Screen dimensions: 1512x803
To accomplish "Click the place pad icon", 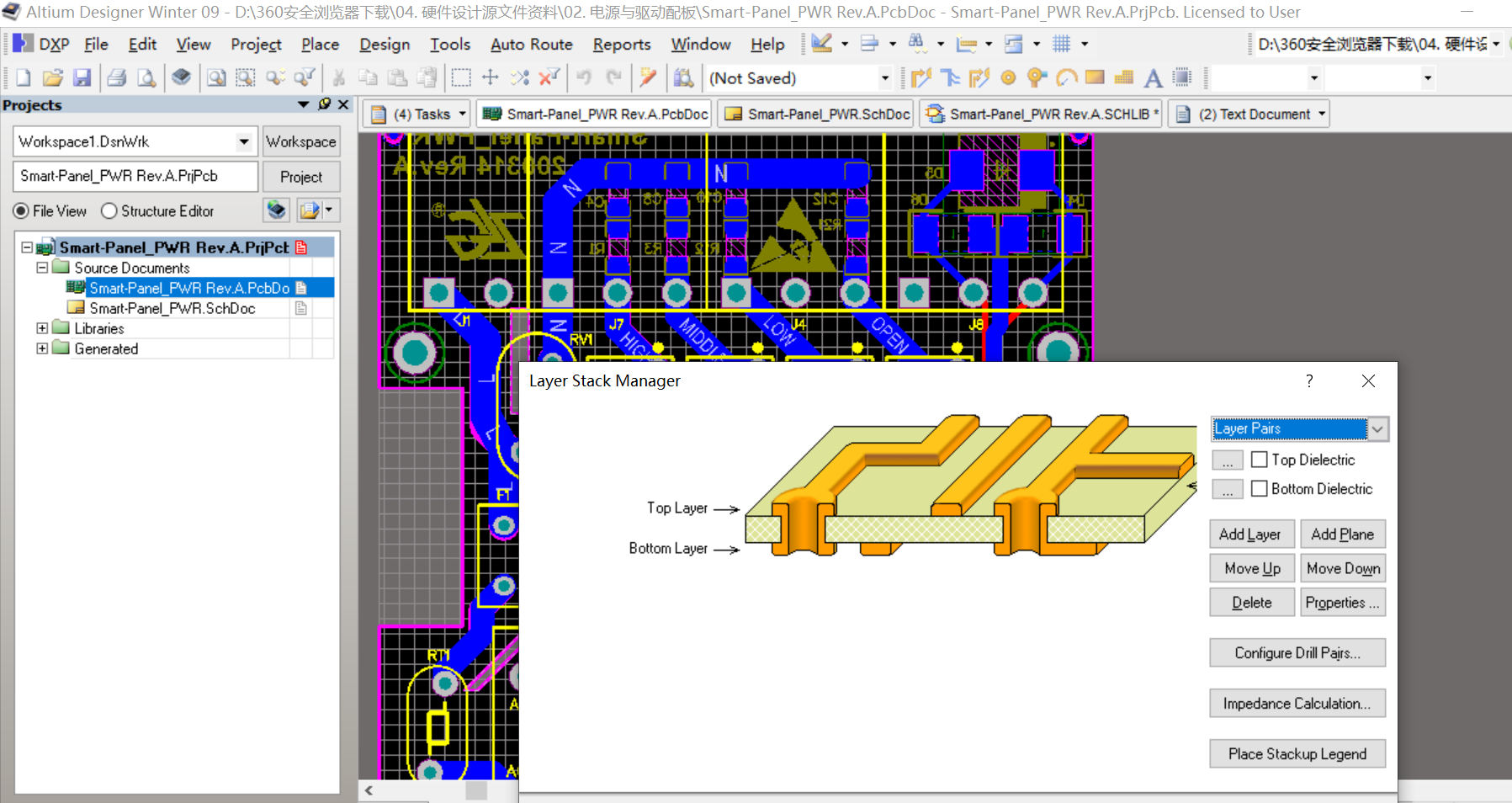I will point(1008,78).
